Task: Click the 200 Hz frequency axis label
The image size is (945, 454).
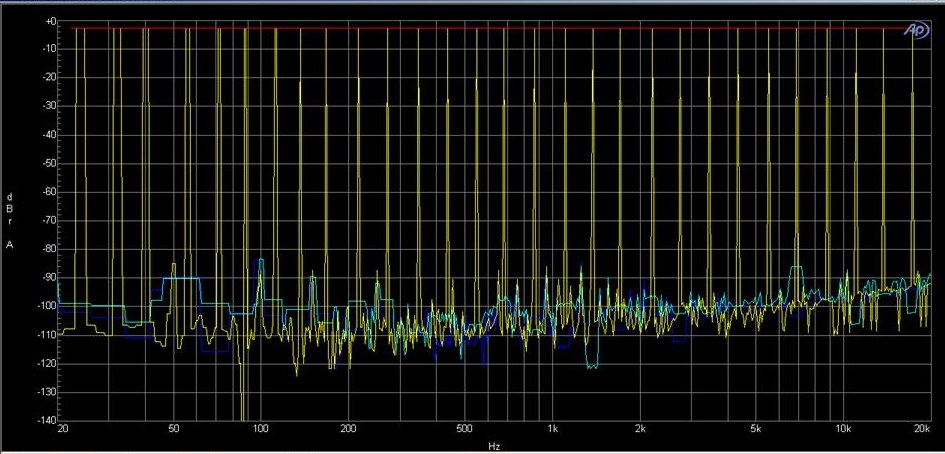Action: click(x=348, y=429)
